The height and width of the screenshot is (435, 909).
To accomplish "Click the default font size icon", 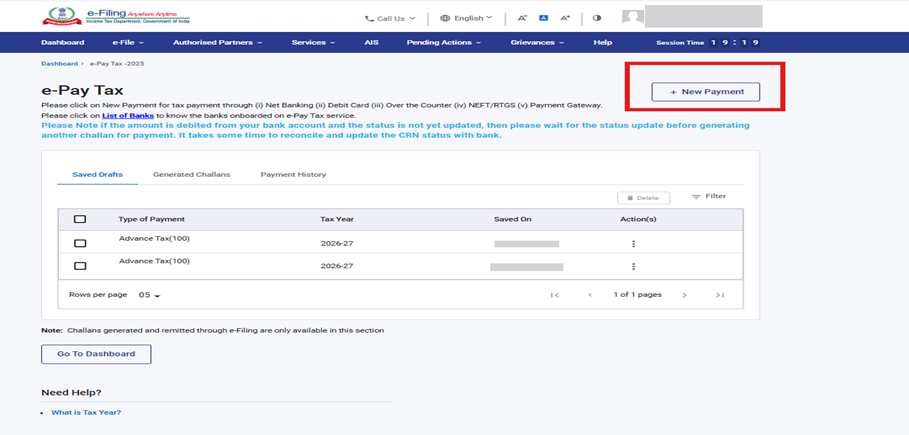I will click(x=543, y=18).
